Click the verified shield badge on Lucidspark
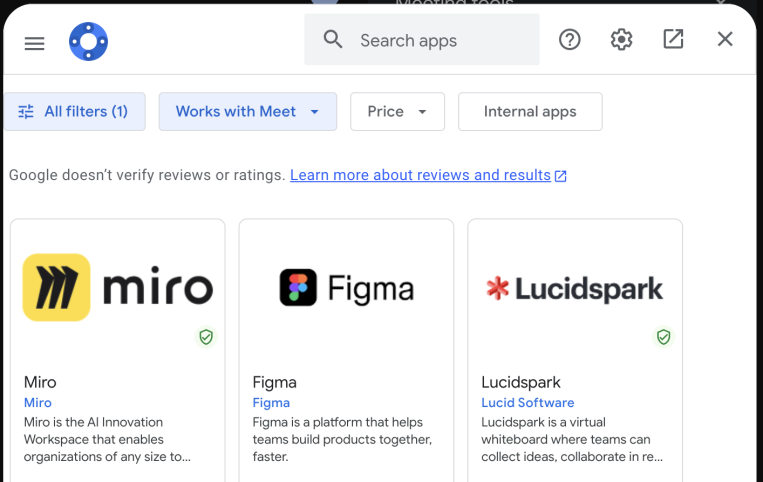This screenshot has height=482, width=763. pyautogui.click(x=663, y=337)
